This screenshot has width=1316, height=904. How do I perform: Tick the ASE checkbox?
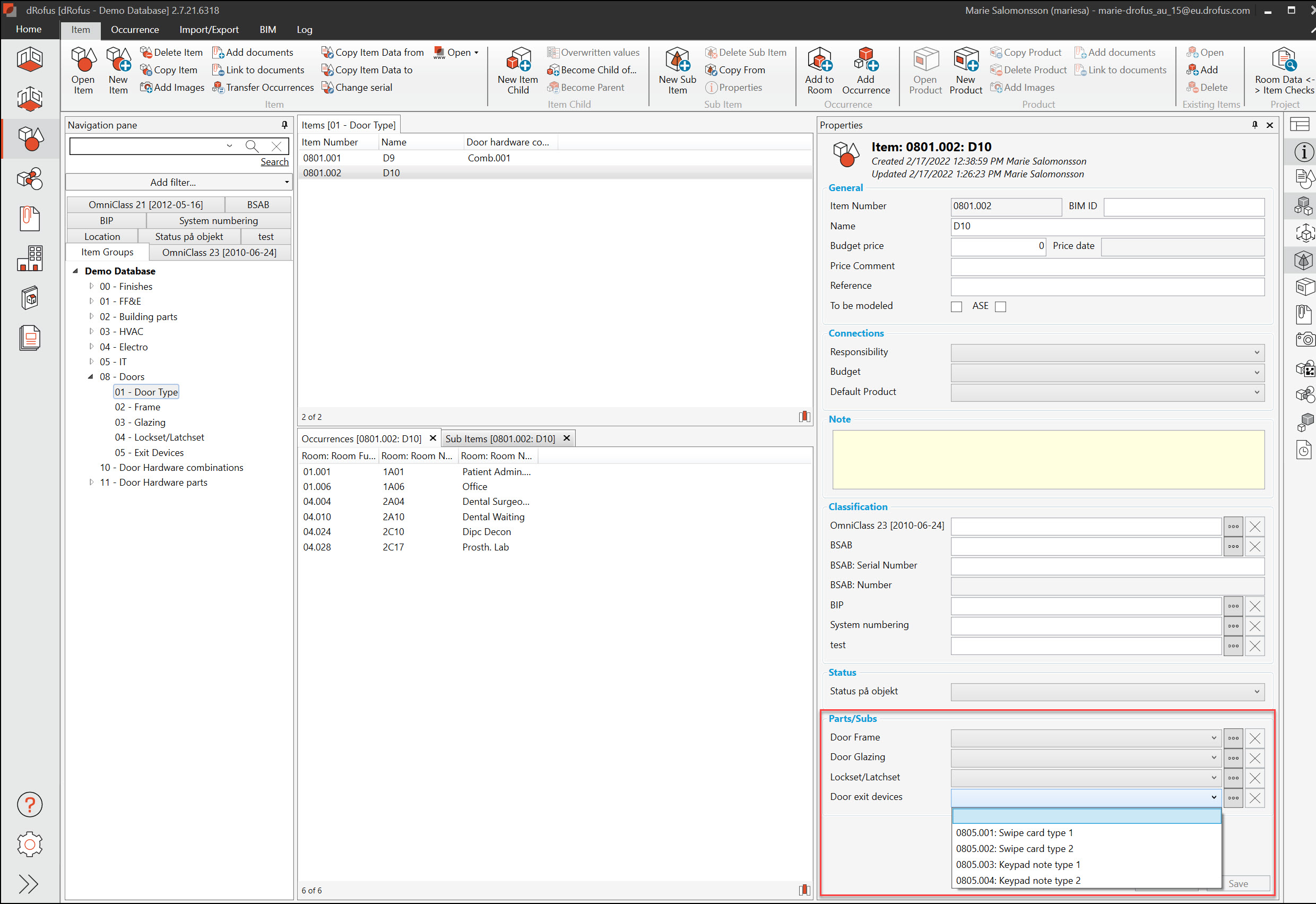pos(1001,306)
